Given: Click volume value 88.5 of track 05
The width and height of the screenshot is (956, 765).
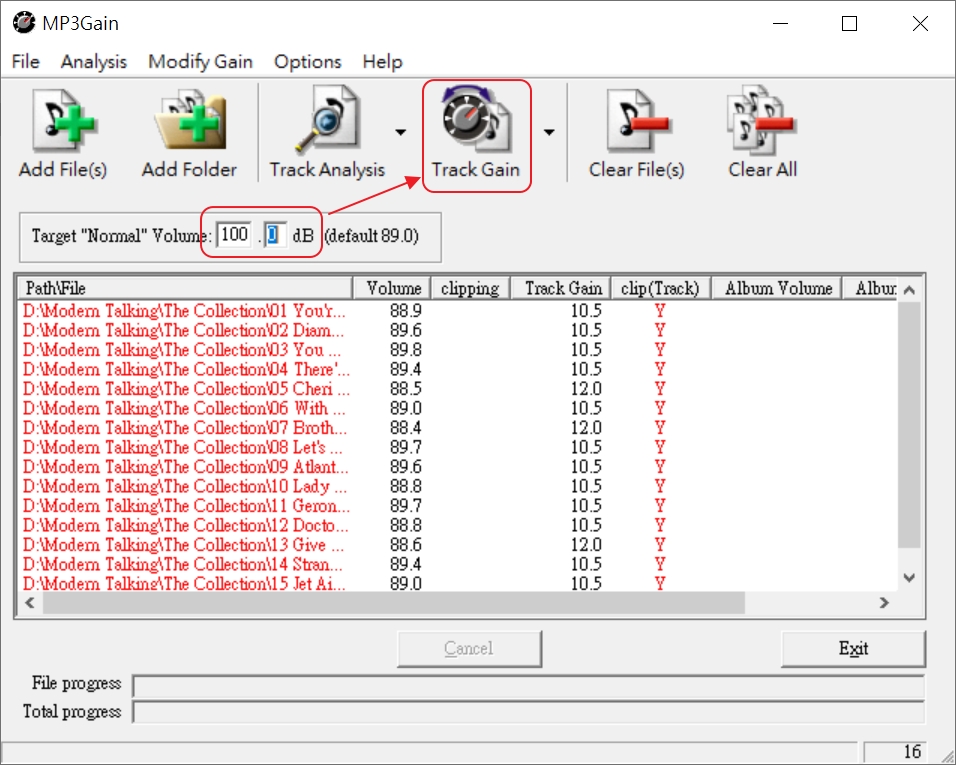Looking at the screenshot, I should 406,389.
